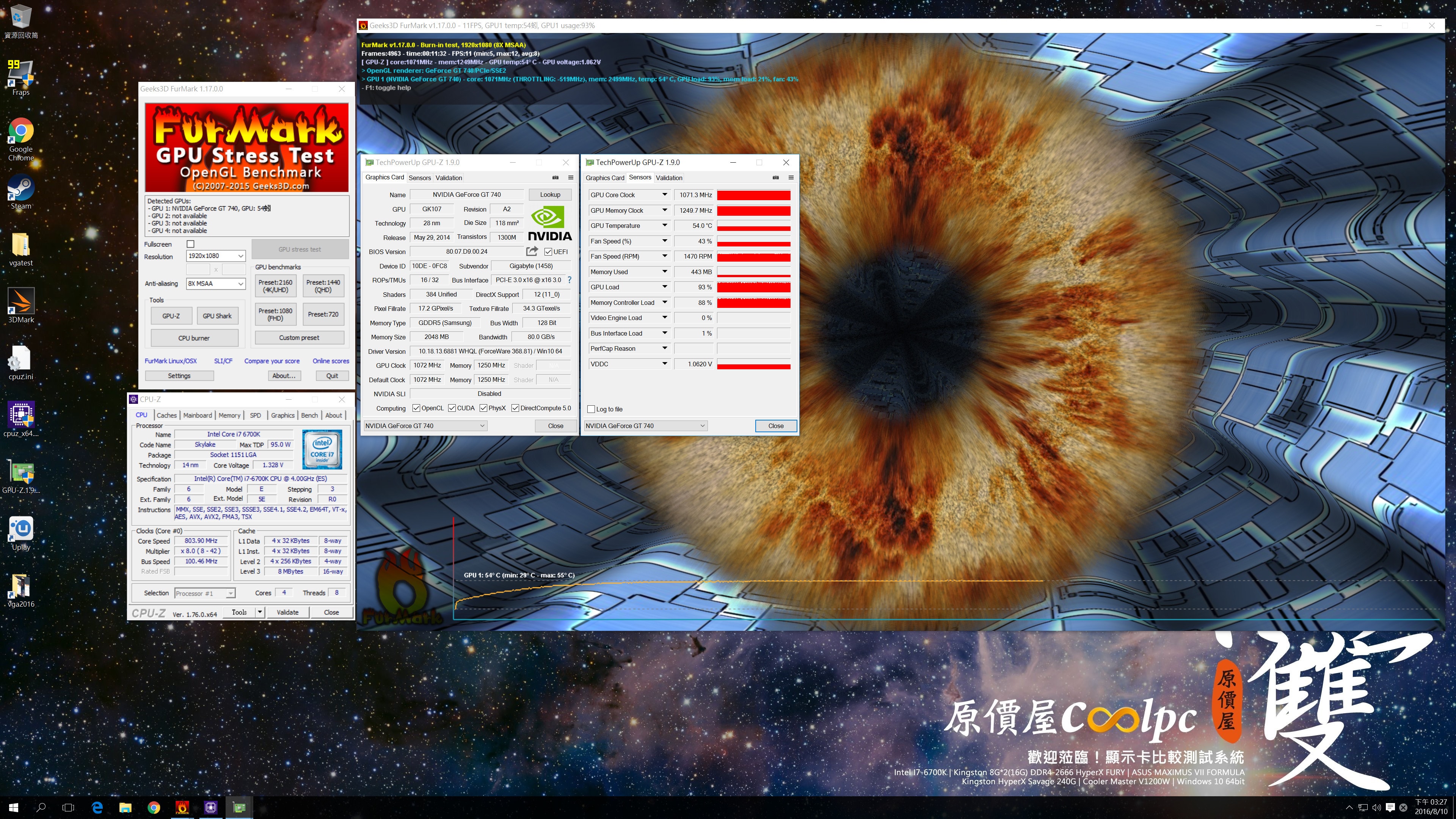Click the FurMark GPU Stress Test banner
The width and height of the screenshot is (1456, 819).
(x=247, y=147)
